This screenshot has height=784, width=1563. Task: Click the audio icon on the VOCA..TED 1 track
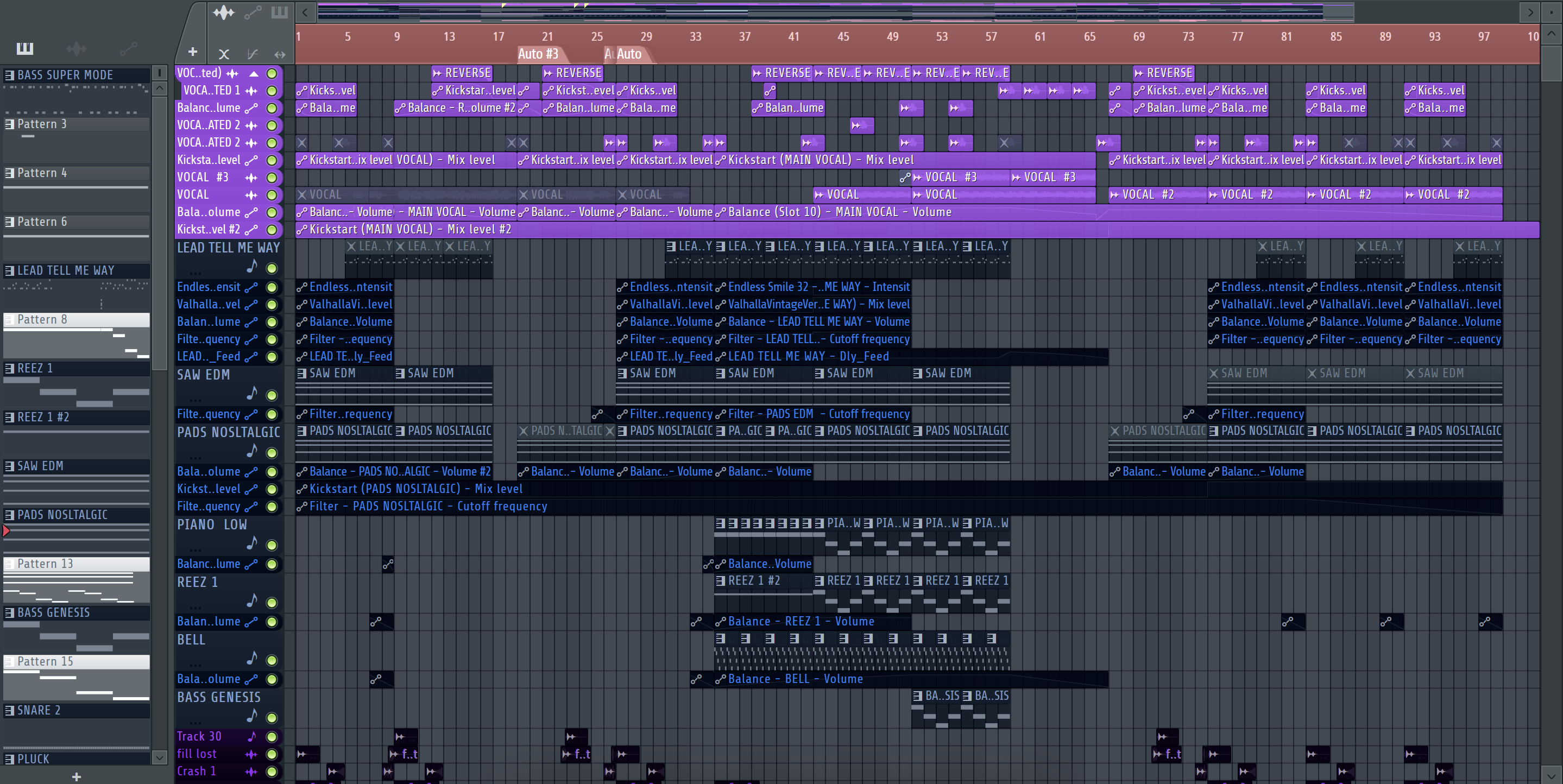[x=251, y=91]
